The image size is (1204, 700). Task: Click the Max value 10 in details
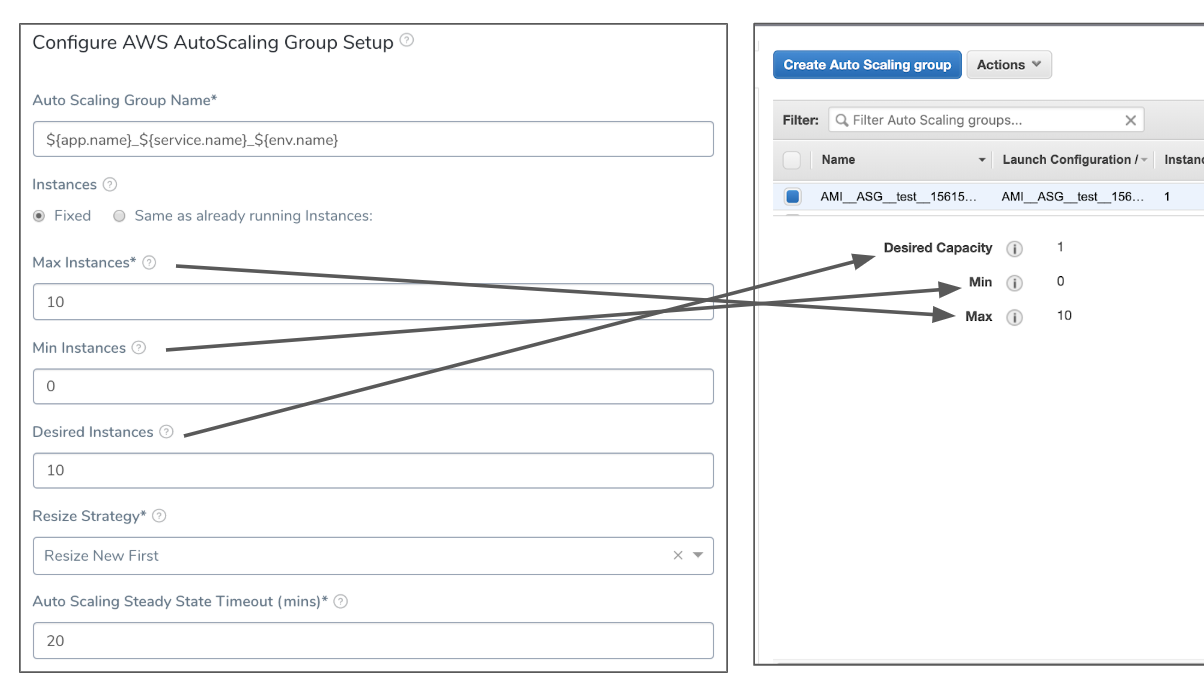(x=1064, y=315)
